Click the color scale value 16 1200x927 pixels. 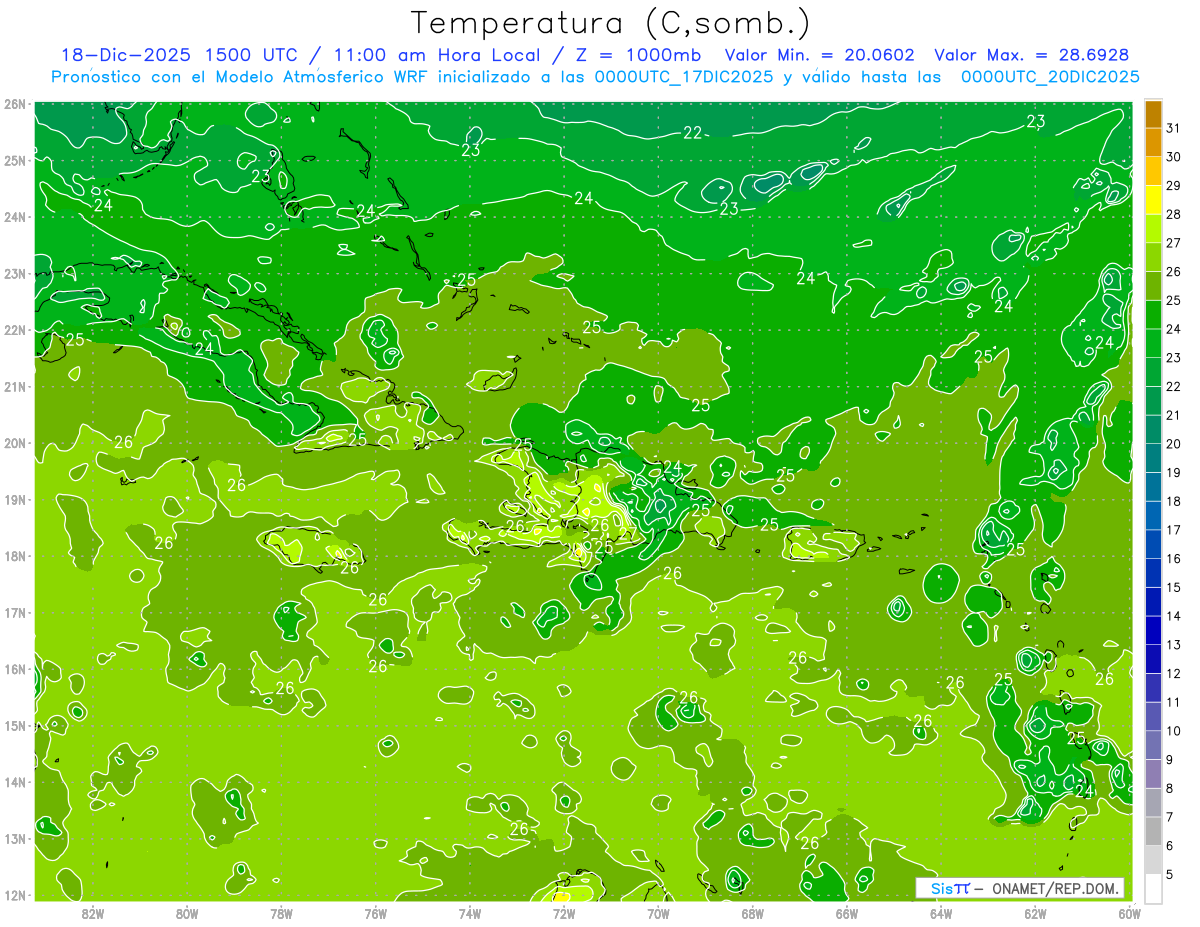click(1174, 559)
